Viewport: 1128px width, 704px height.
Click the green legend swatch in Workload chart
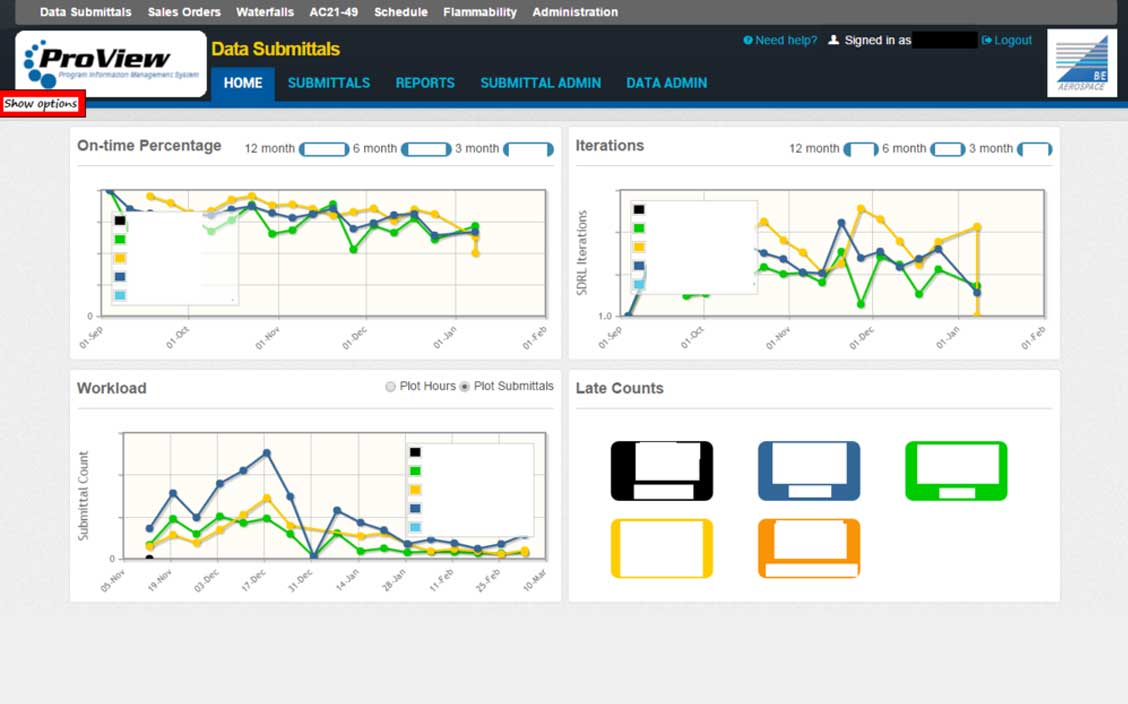tap(415, 471)
